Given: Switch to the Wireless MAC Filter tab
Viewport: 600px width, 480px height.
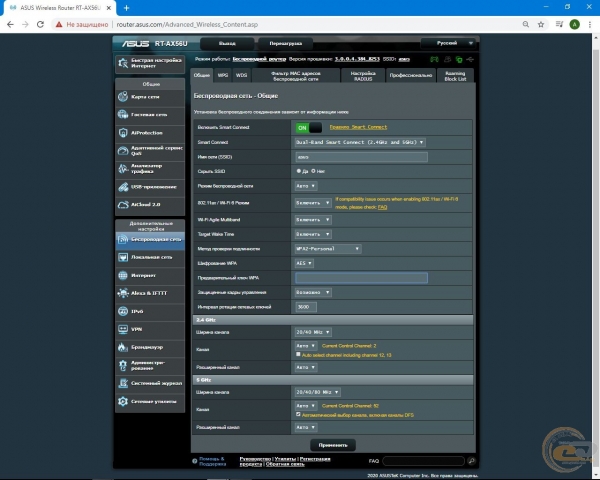Looking at the screenshot, I should click(x=296, y=76).
